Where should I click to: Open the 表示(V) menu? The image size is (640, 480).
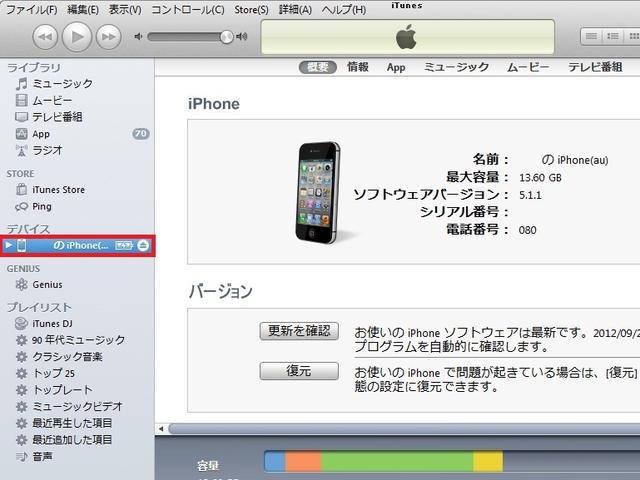pos(125,9)
